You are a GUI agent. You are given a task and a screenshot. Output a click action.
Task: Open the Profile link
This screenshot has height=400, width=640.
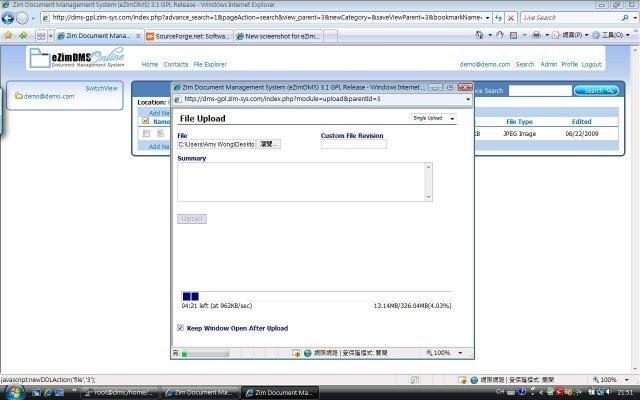(569, 64)
